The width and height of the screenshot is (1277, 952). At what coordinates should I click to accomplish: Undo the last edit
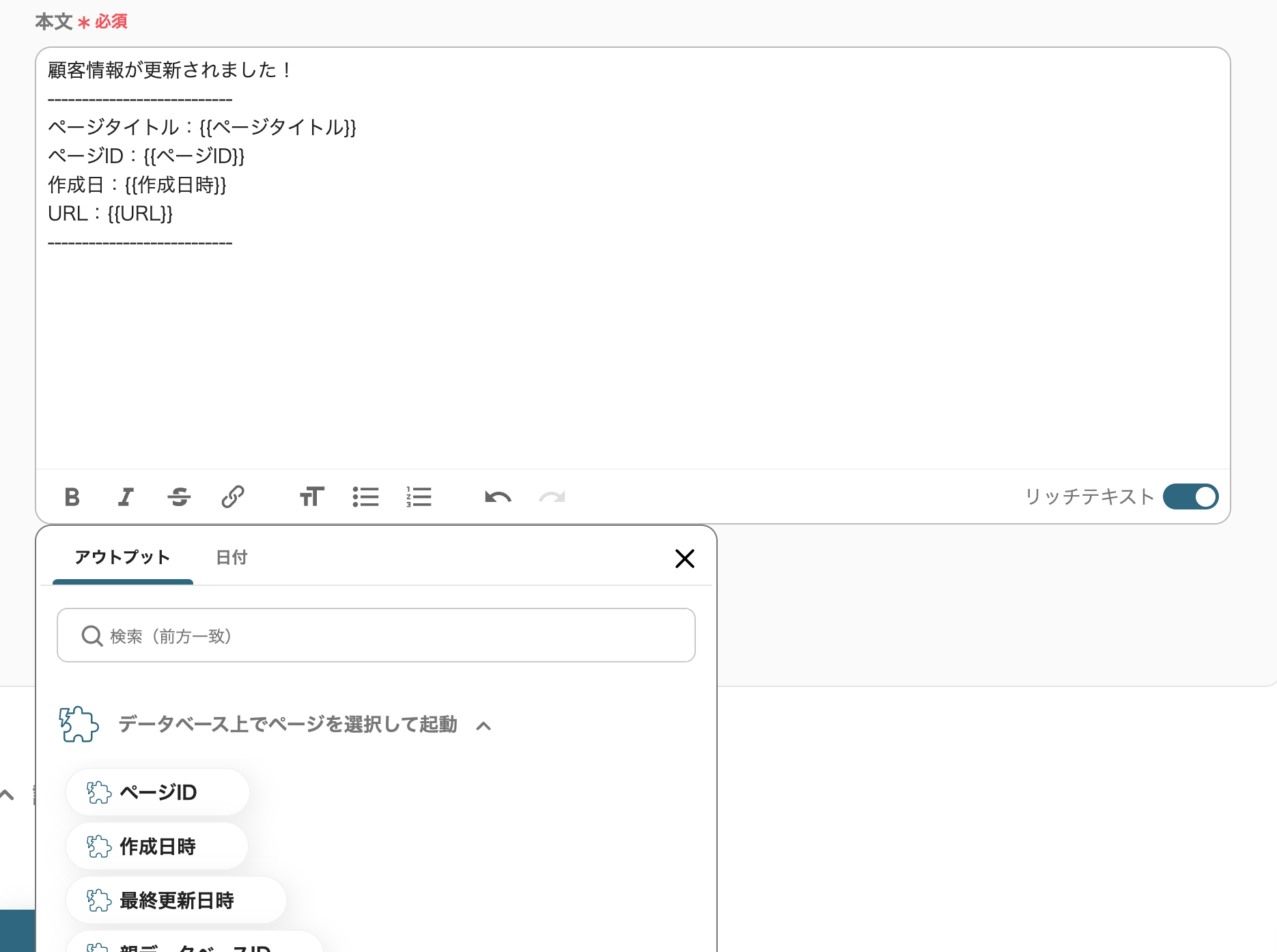pos(498,496)
